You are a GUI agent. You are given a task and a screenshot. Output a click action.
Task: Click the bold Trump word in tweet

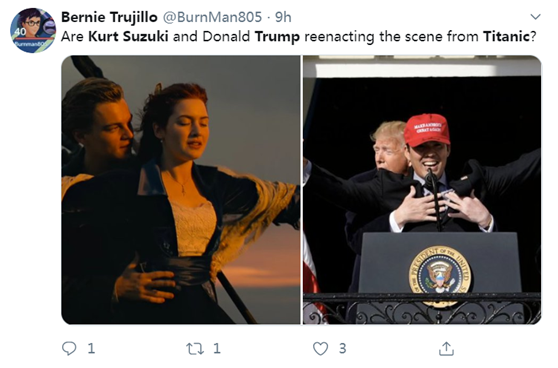pyautogui.click(x=277, y=37)
